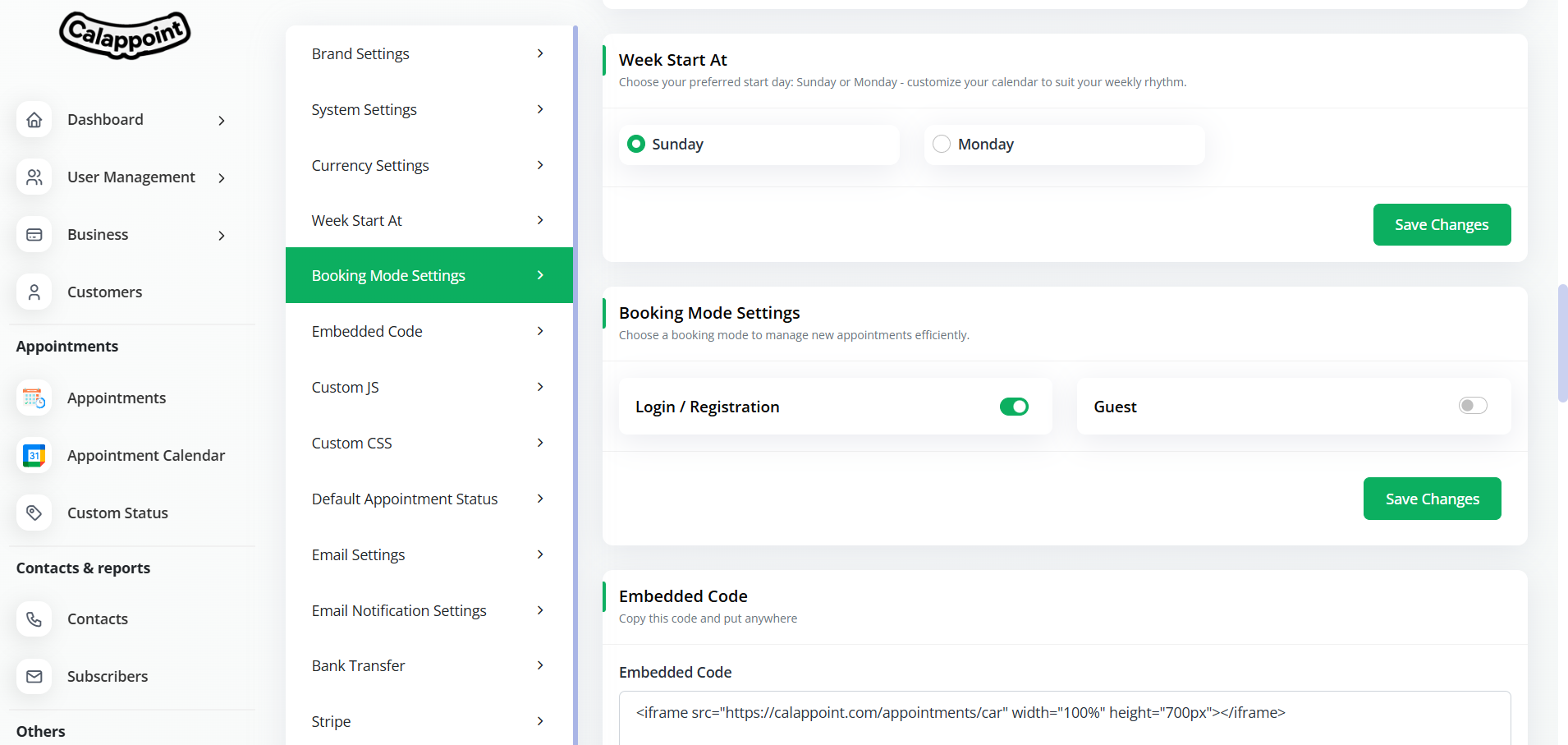Click the settings menu scrollbar
1568x745 pixels.
(575, 385)
